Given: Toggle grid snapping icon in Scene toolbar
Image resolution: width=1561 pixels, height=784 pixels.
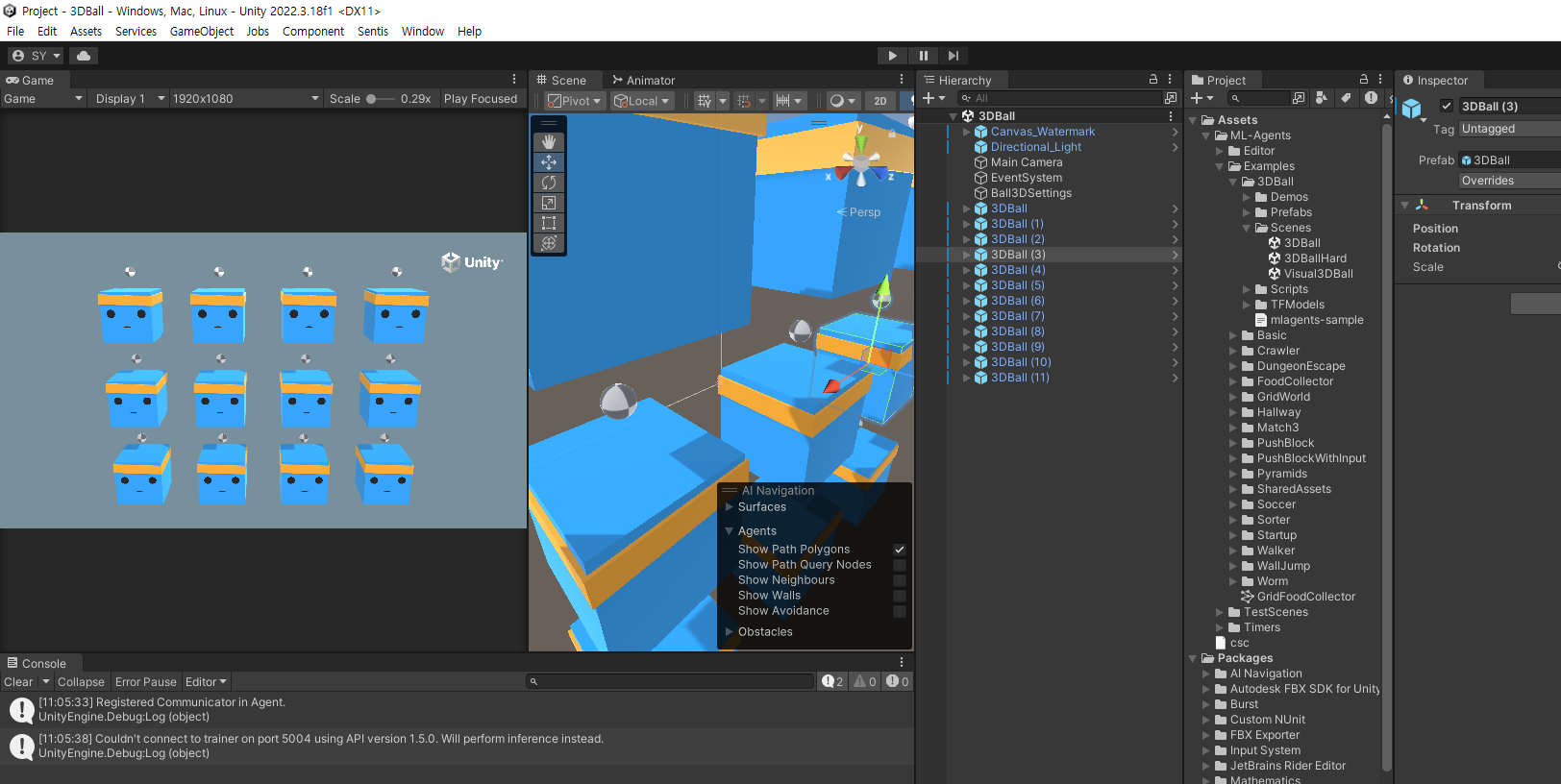Looking at the screenshot, I should coord(744,100).
